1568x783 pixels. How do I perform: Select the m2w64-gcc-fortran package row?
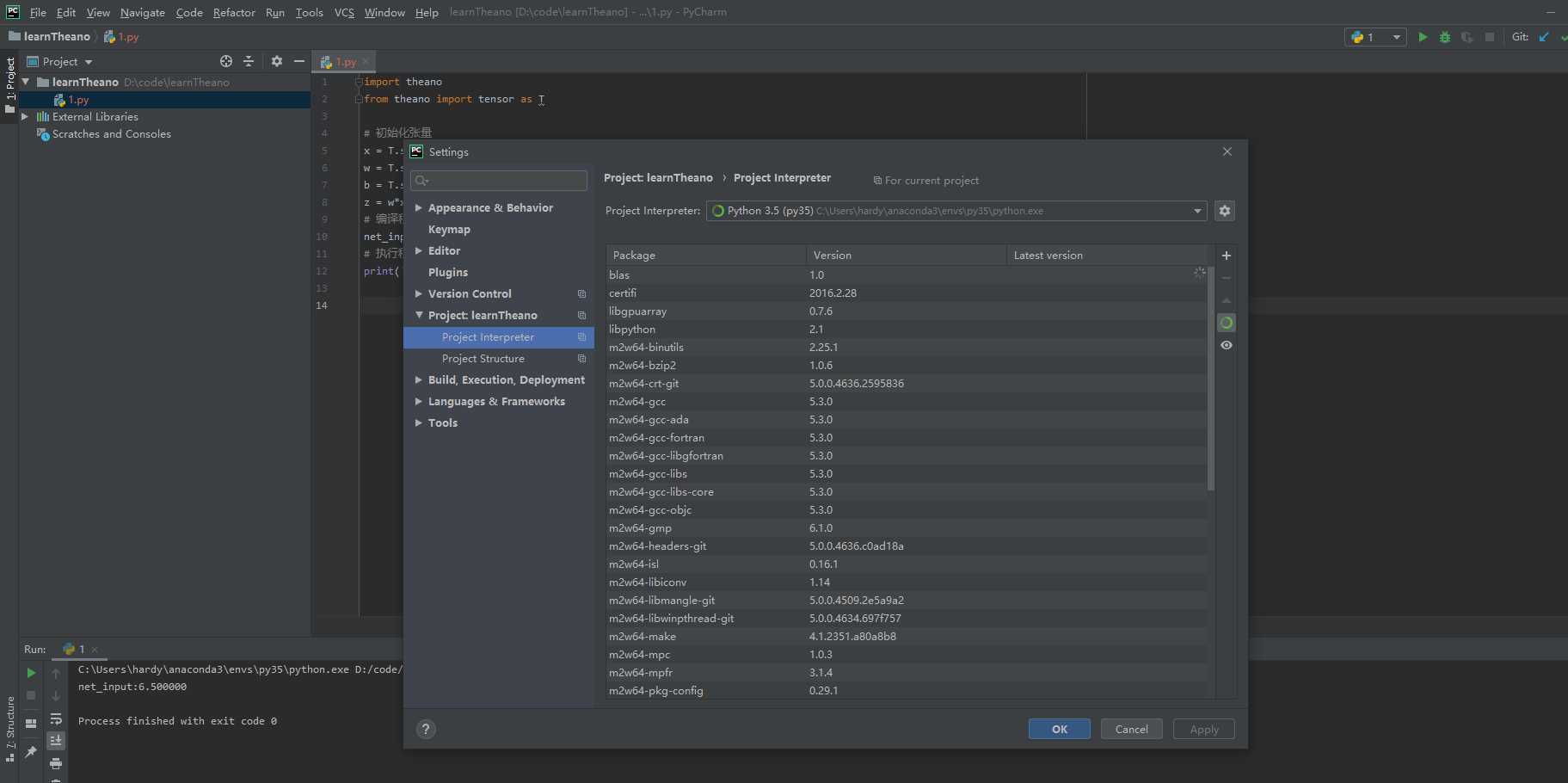[x=907, y=438]
